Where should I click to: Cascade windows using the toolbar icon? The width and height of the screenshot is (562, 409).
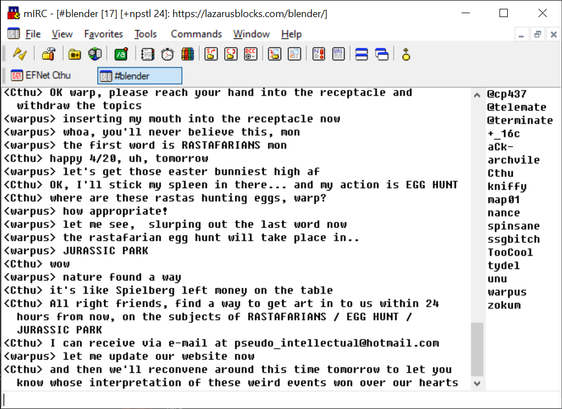[x=382, y=54]
